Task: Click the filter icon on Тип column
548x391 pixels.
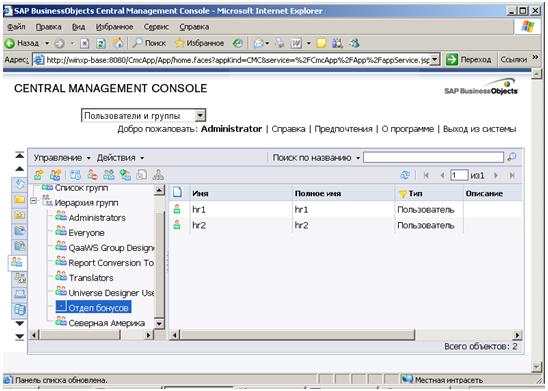Action: pos(403,194)
